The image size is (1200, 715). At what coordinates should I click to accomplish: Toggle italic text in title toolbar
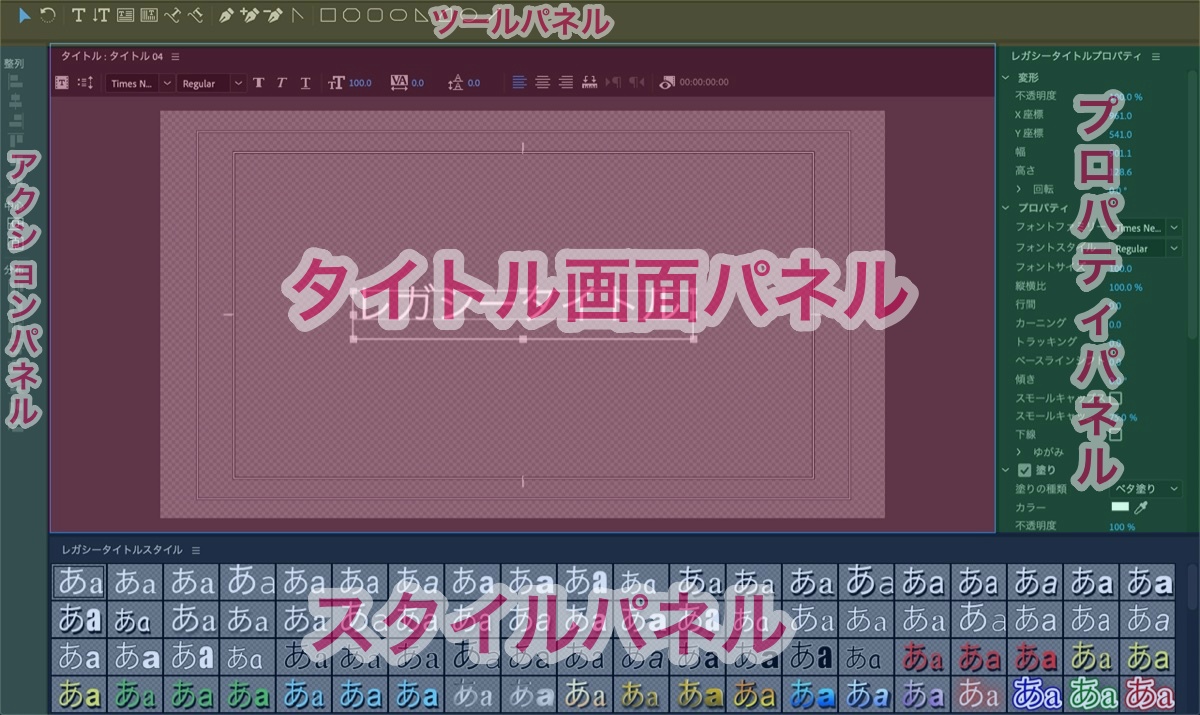282,83
